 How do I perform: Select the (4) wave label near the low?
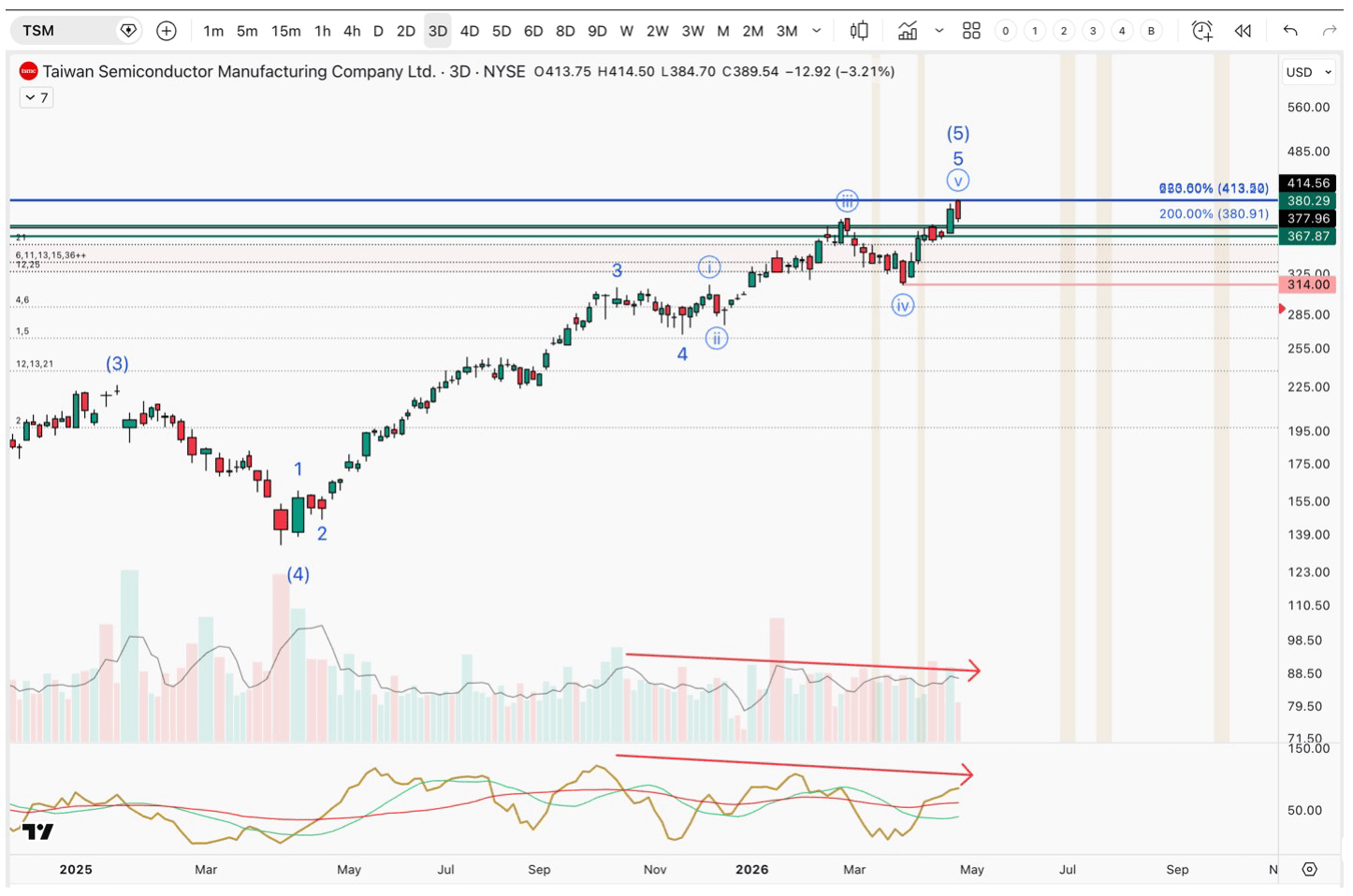298,574
